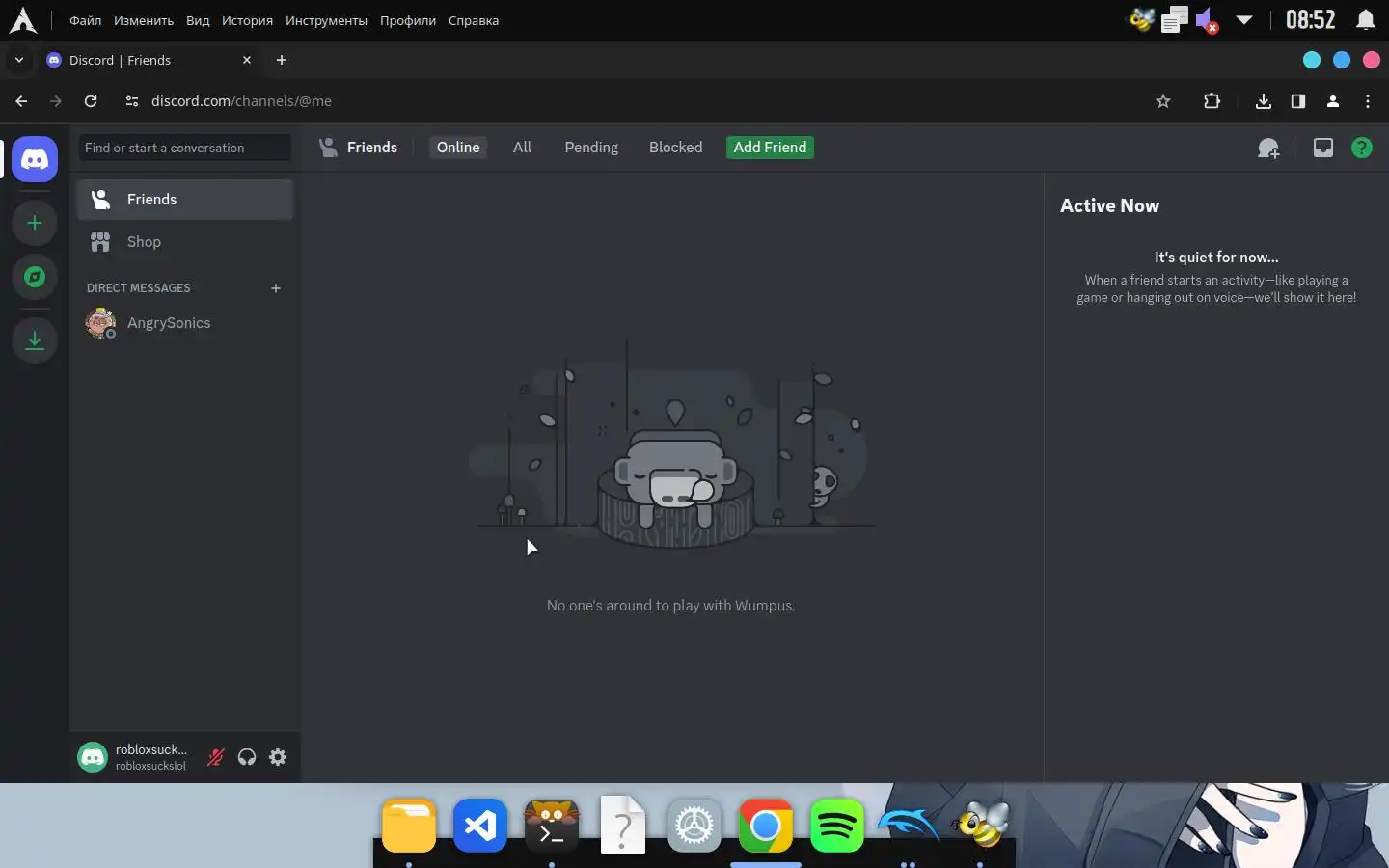Viewport: 1389px width, 868px height.
Task: Start New Group DM icon
Action: tap(1268, 148)
